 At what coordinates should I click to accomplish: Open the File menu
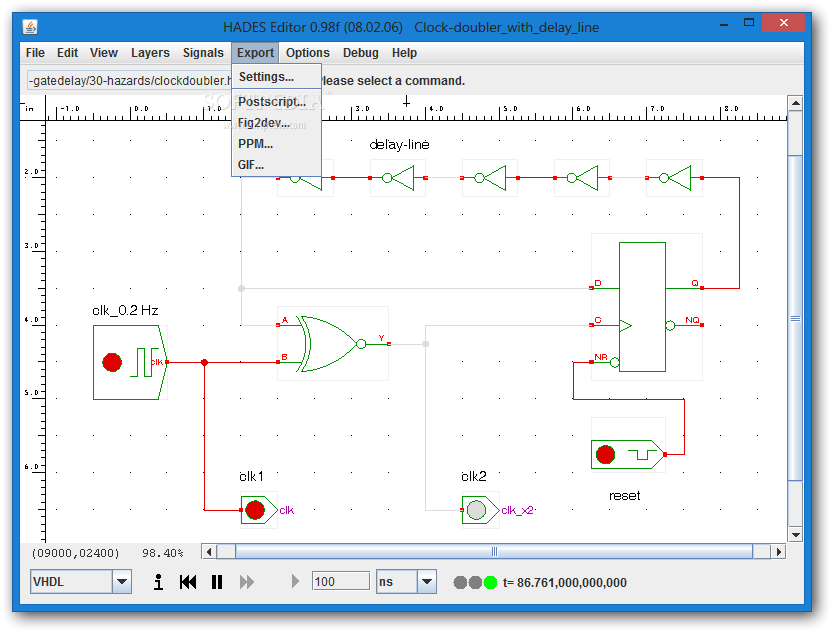[35, 53]
